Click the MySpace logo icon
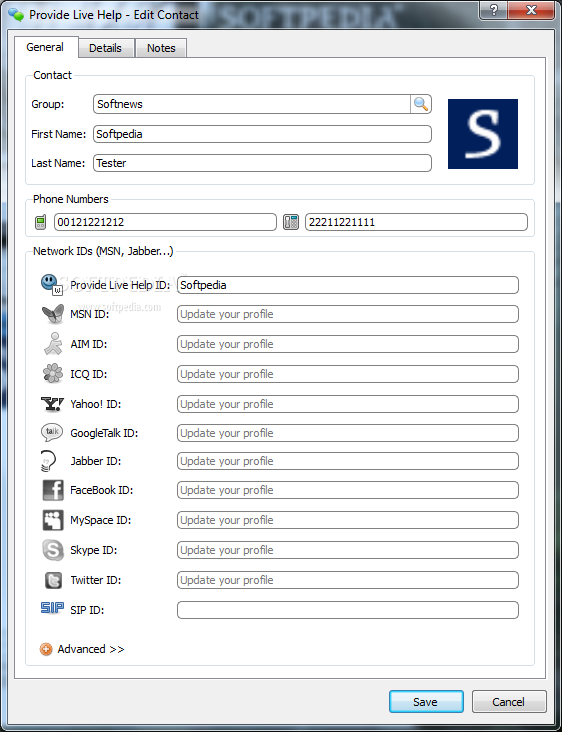562x732 pixels. coord(53,520)
